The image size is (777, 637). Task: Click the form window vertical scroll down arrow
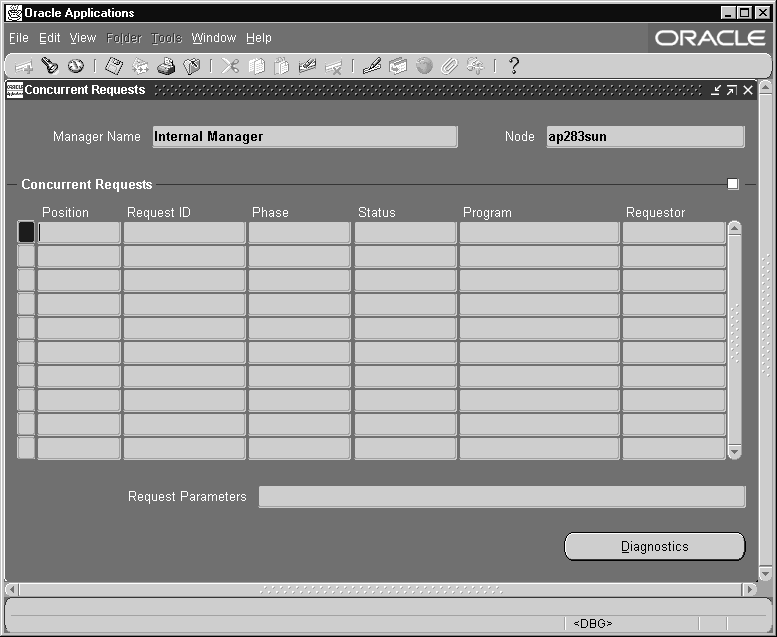pyautogui.click(x=765, y=574)
